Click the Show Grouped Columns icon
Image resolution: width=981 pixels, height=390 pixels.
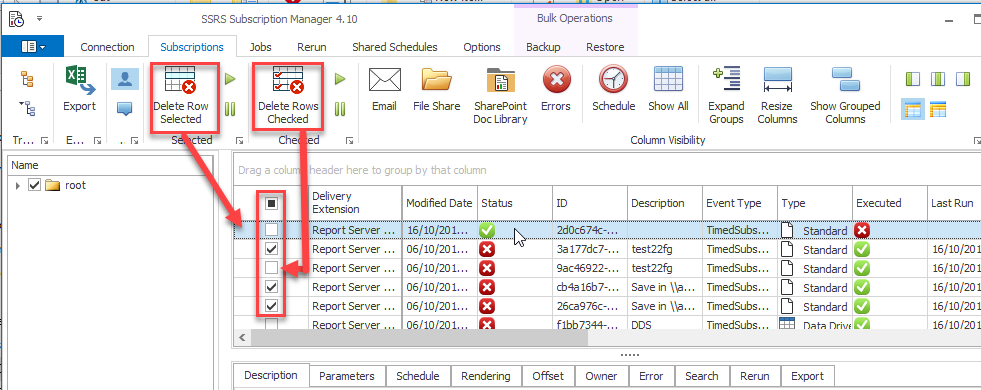pos(845,80)
